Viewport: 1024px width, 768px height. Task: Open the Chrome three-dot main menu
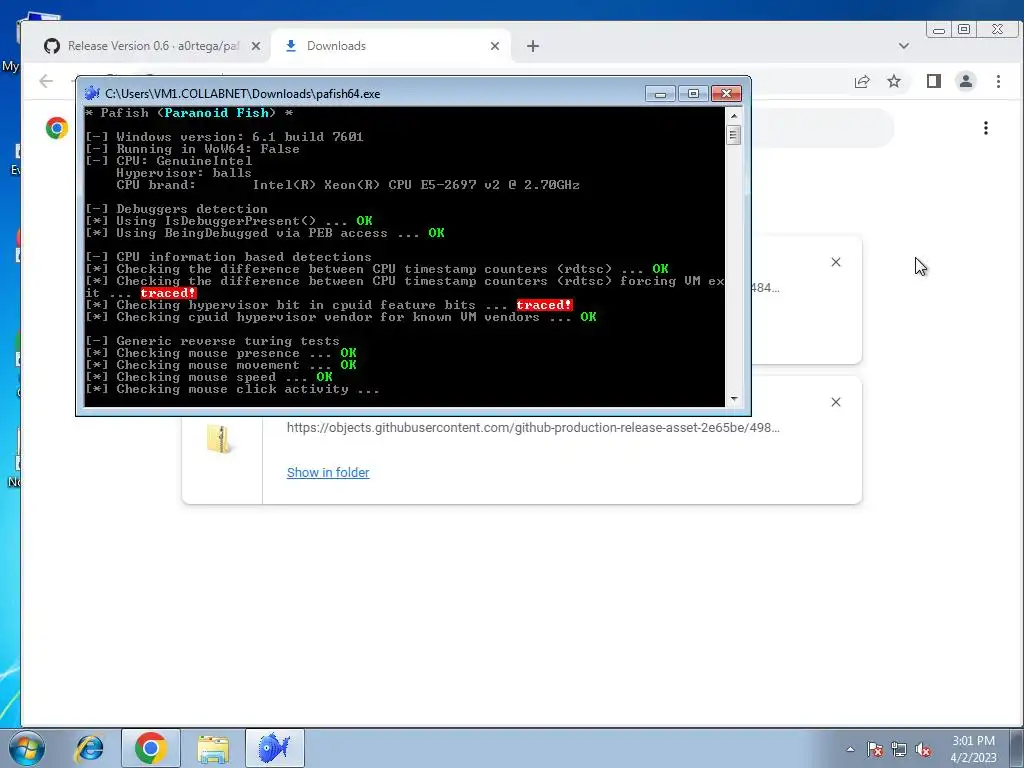(x=998, y=81)
